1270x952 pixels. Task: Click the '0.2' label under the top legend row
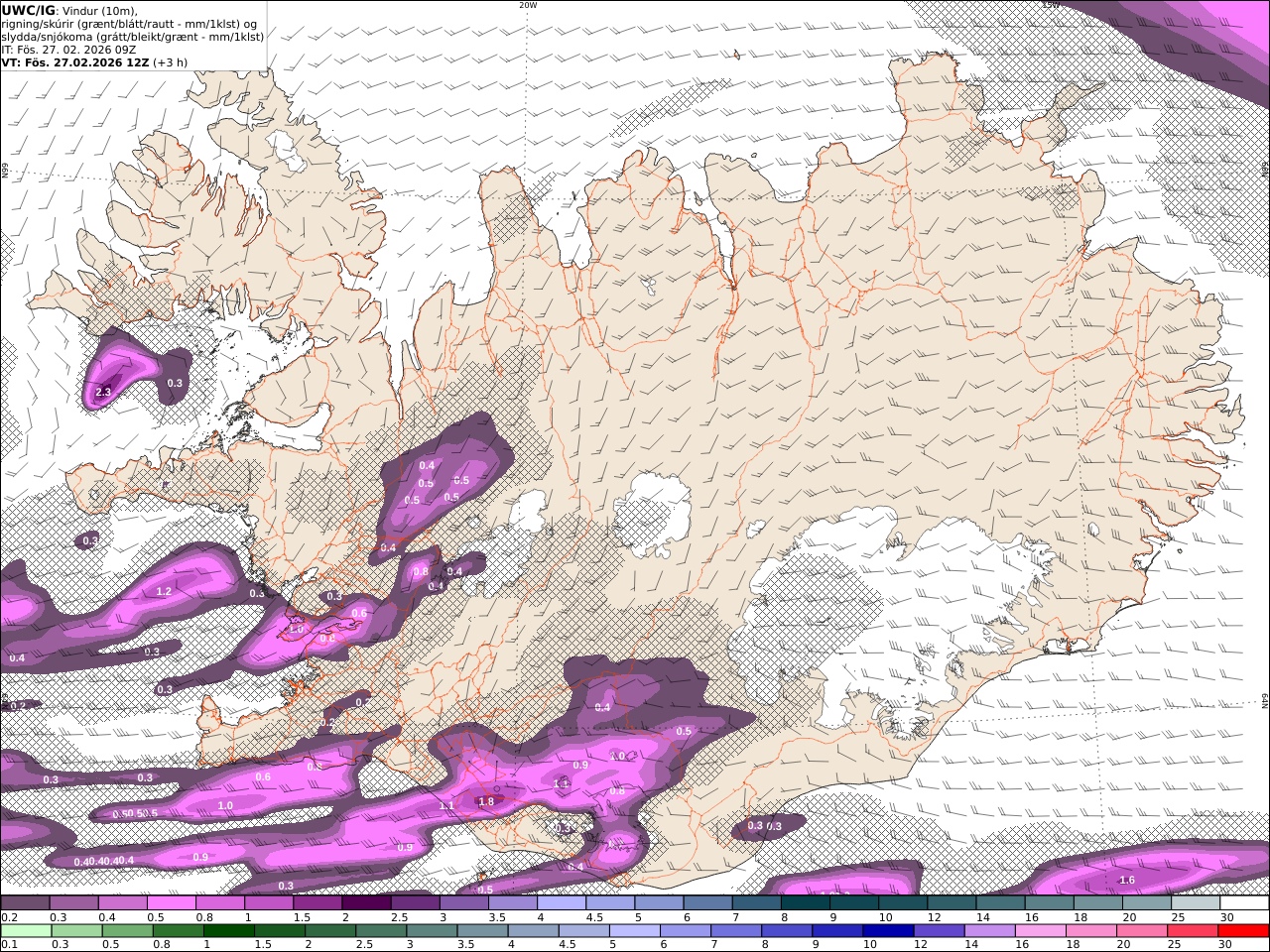coord(8,917)
